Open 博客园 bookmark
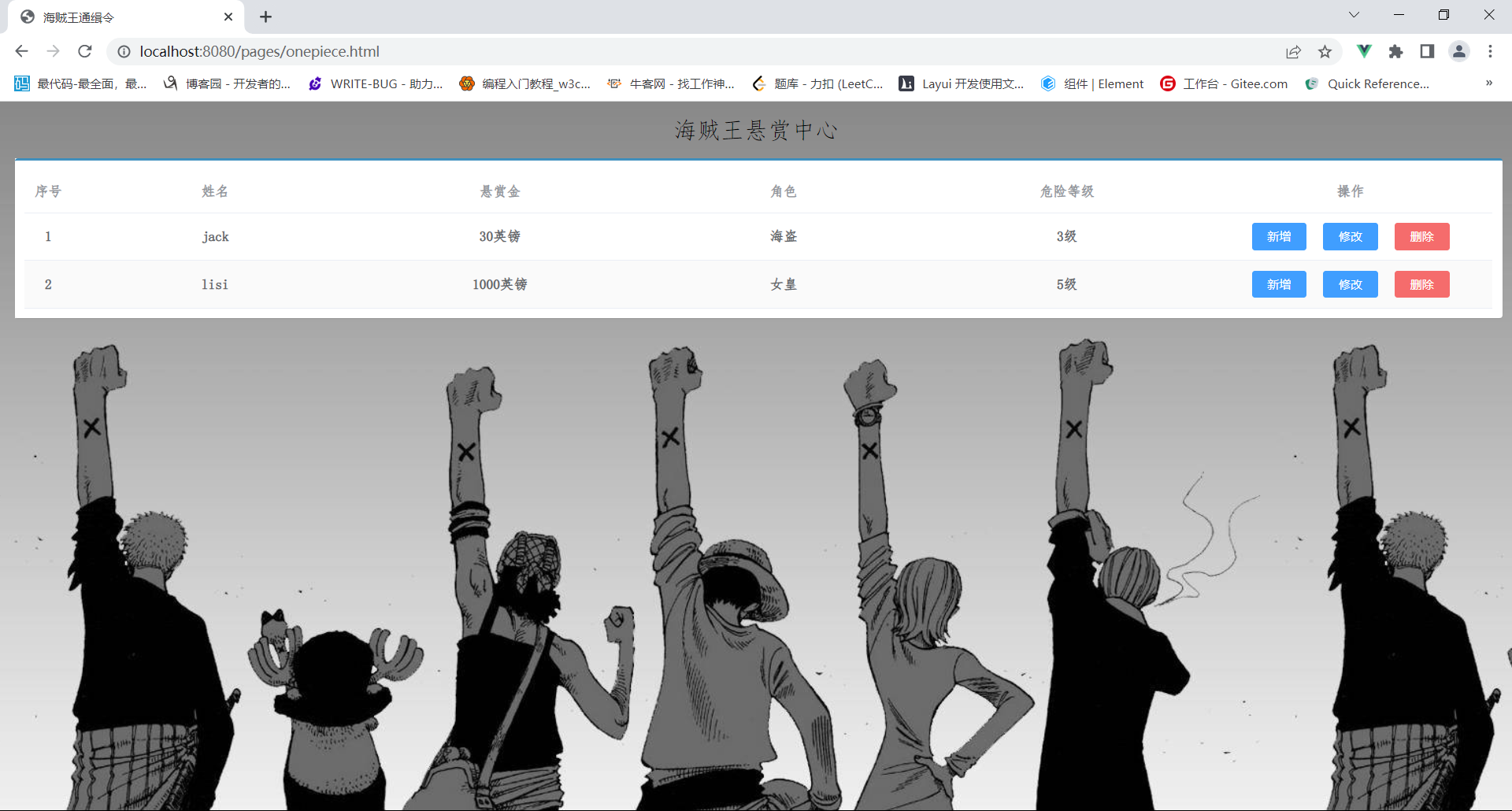The image size is (1512, 811). pos(227,83)
